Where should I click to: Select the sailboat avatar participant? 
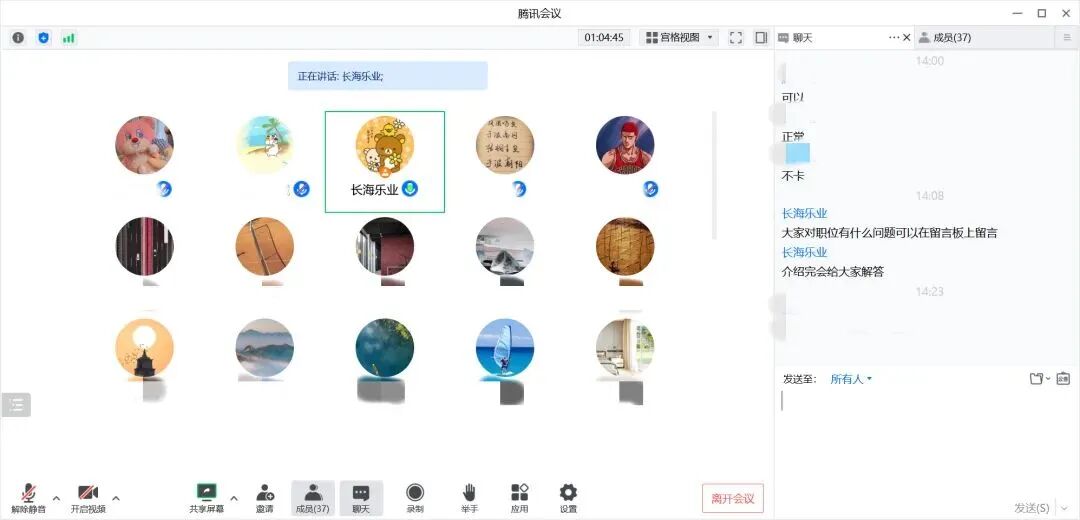[x=505, y=347]
